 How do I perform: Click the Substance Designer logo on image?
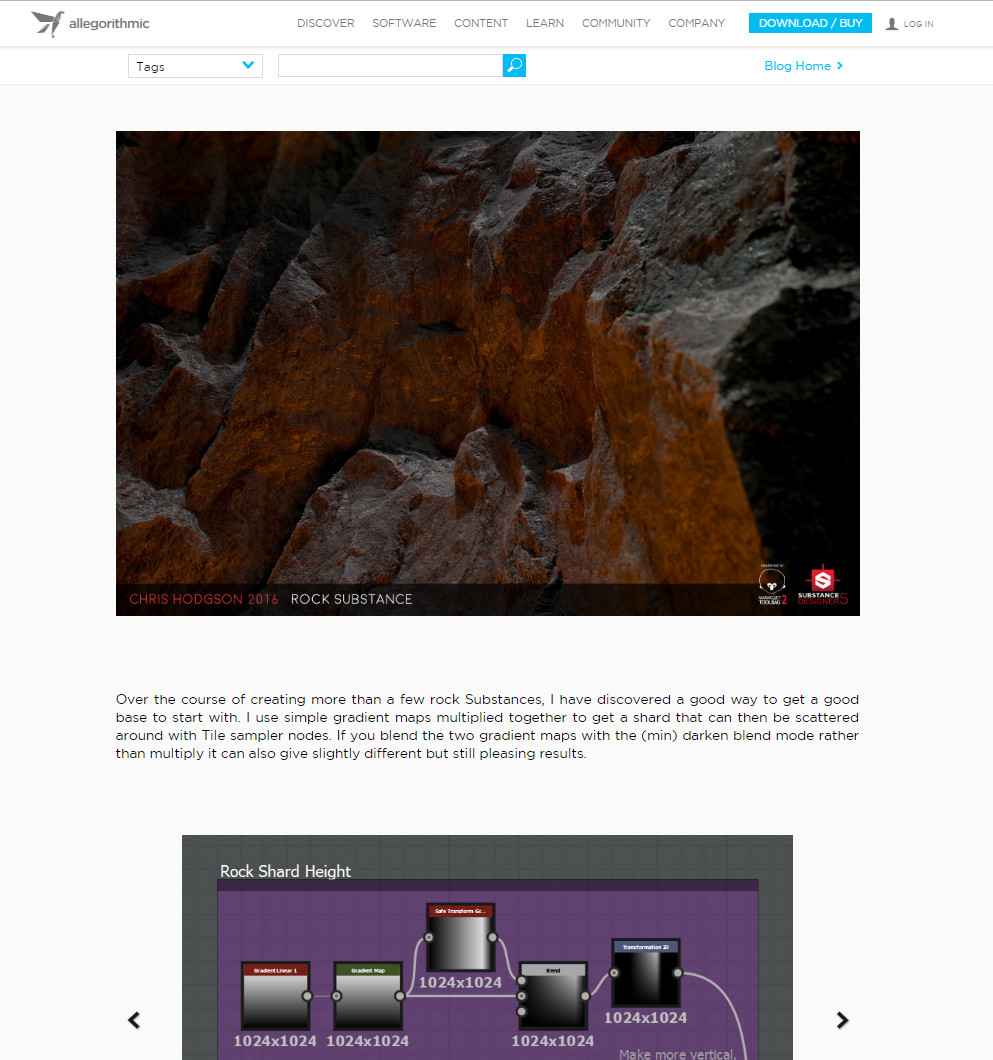click(x=822, y=585)
